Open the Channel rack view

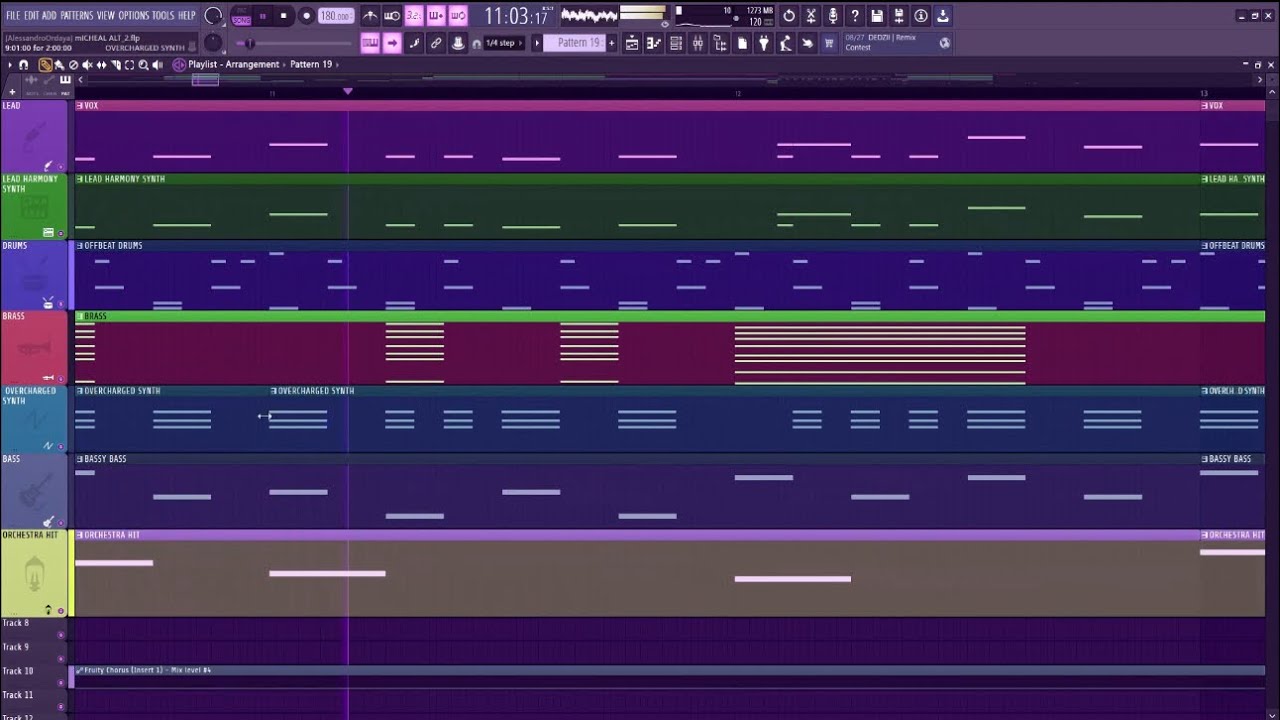[676, 43]
